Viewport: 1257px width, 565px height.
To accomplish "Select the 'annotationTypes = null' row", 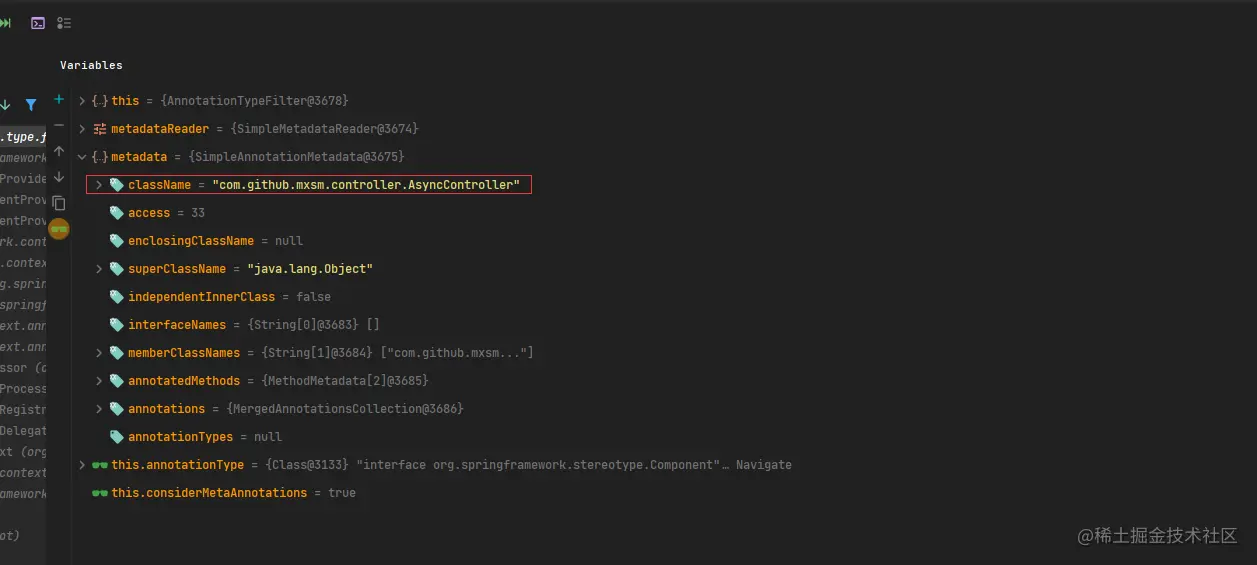I will 664,437.
